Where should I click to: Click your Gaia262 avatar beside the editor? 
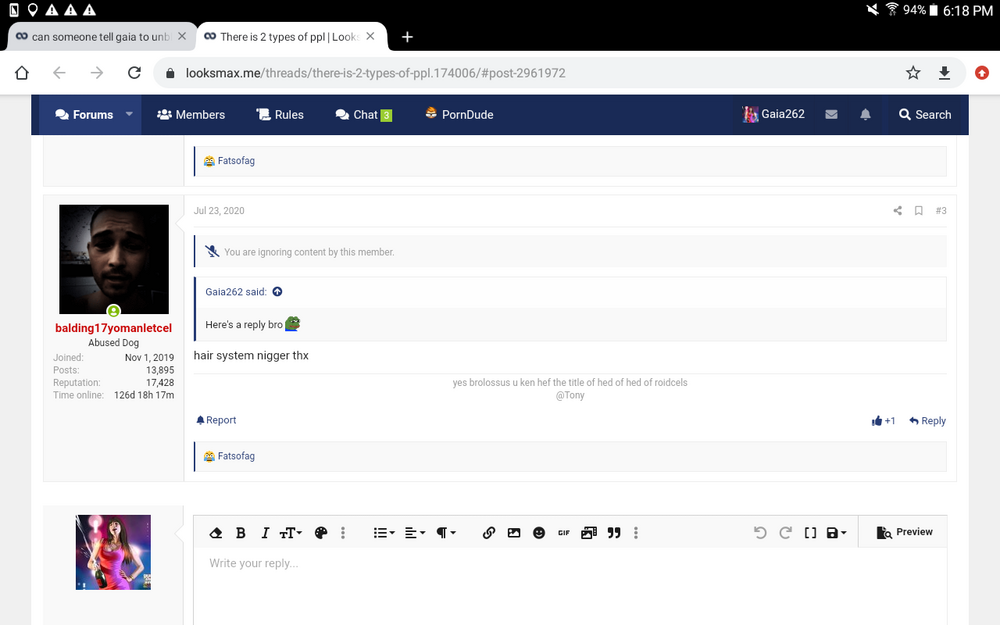(x=114, y=552)
